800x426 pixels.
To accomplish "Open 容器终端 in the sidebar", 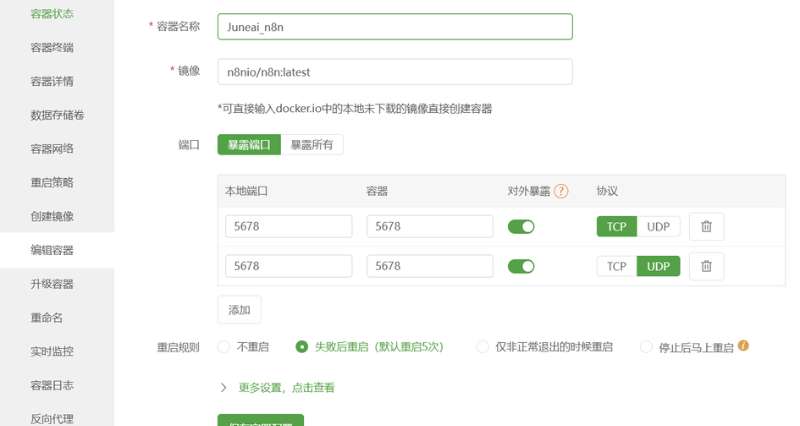I will point(52,47).
